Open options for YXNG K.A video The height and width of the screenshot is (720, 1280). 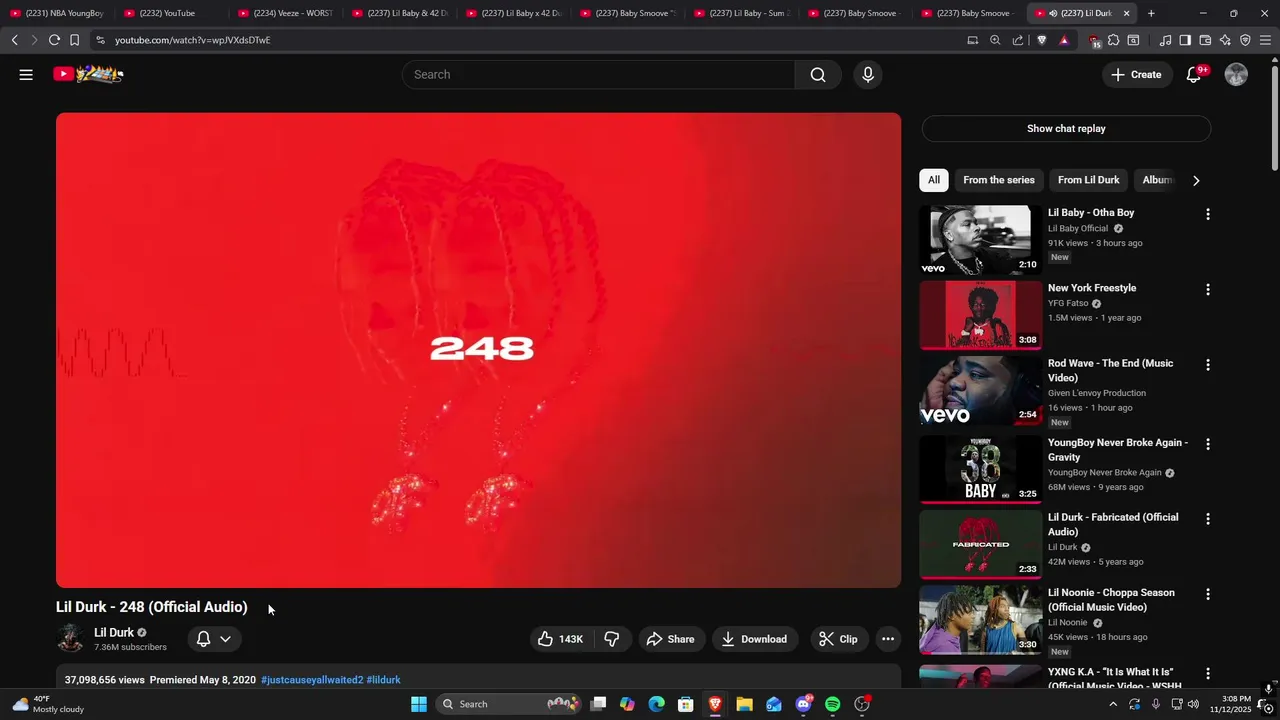click(1207, 673)
